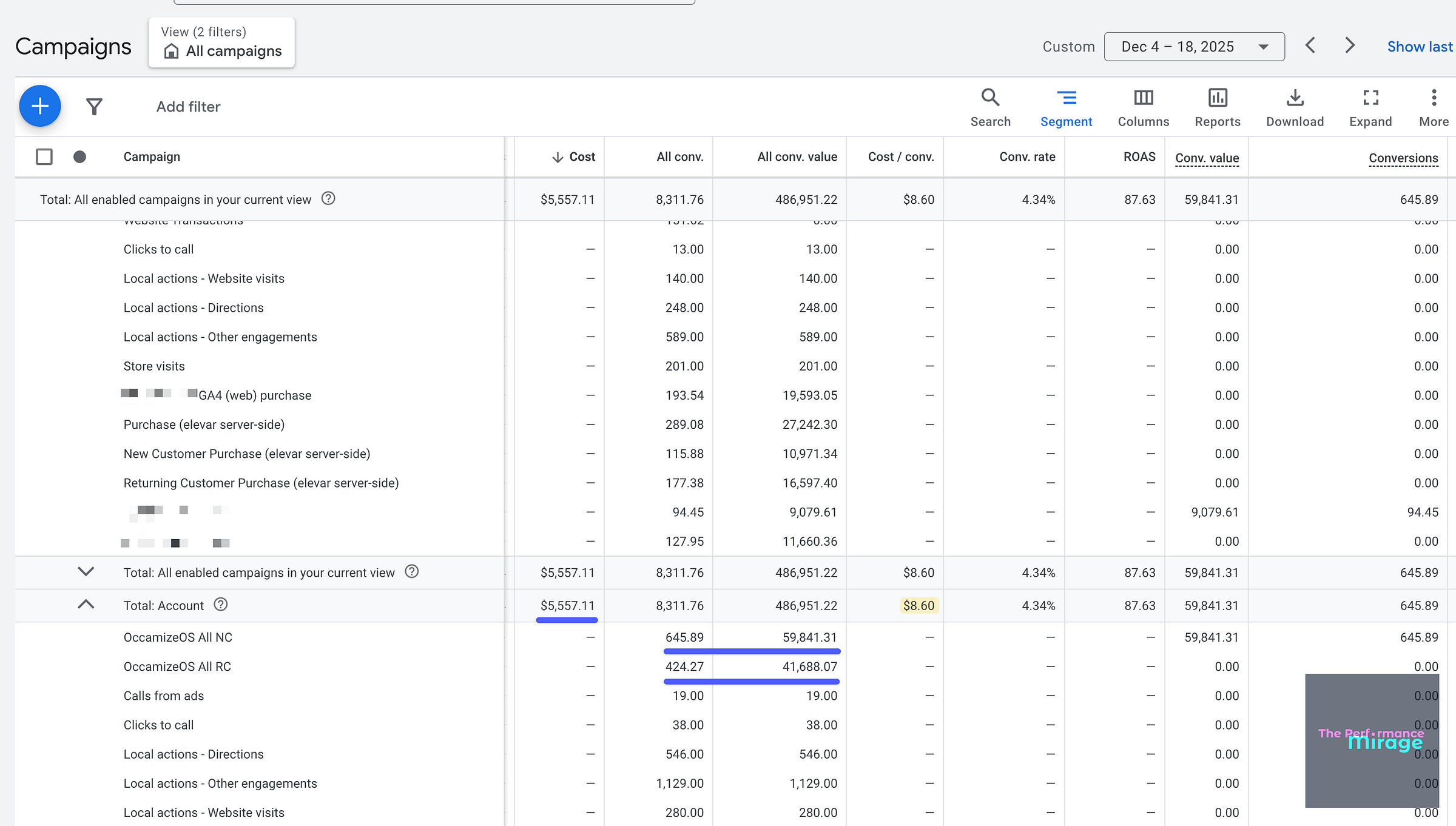Click the Add filter field
This screenshot has width=1456, height=826.
point(188,107)
